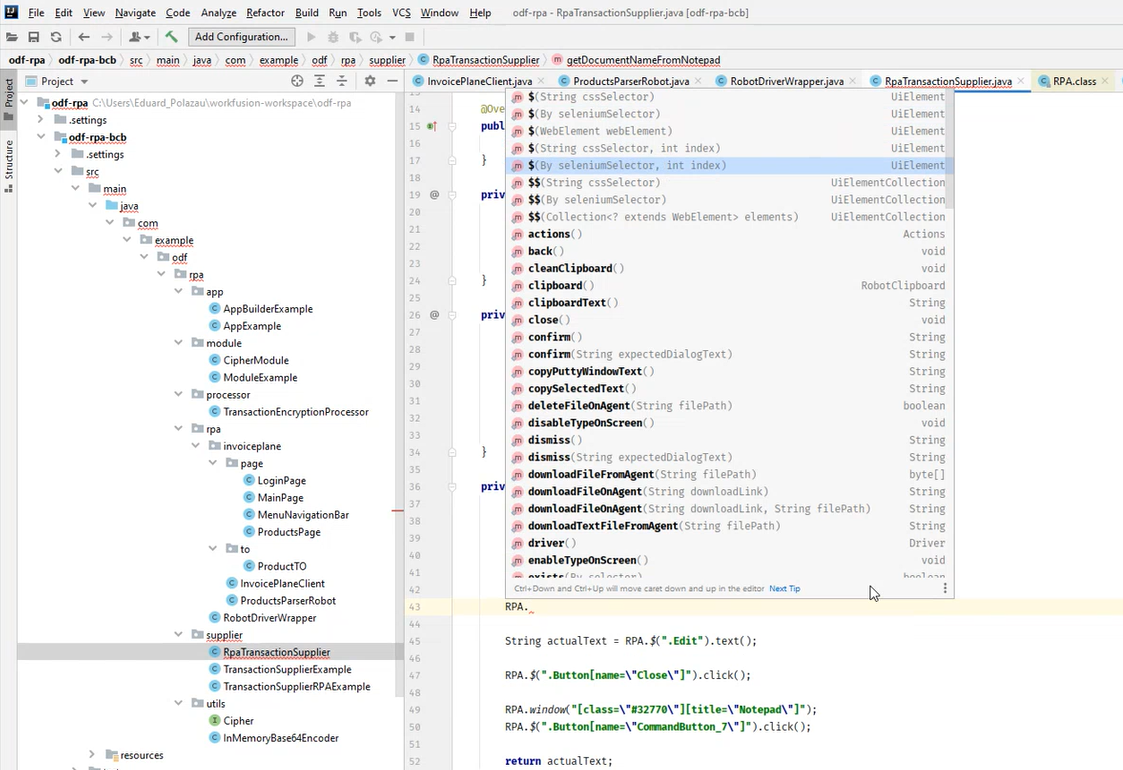The width and height of the screenshot is (1123, 770).
Task: Select the driver() completion
Action: coord(728,543)
